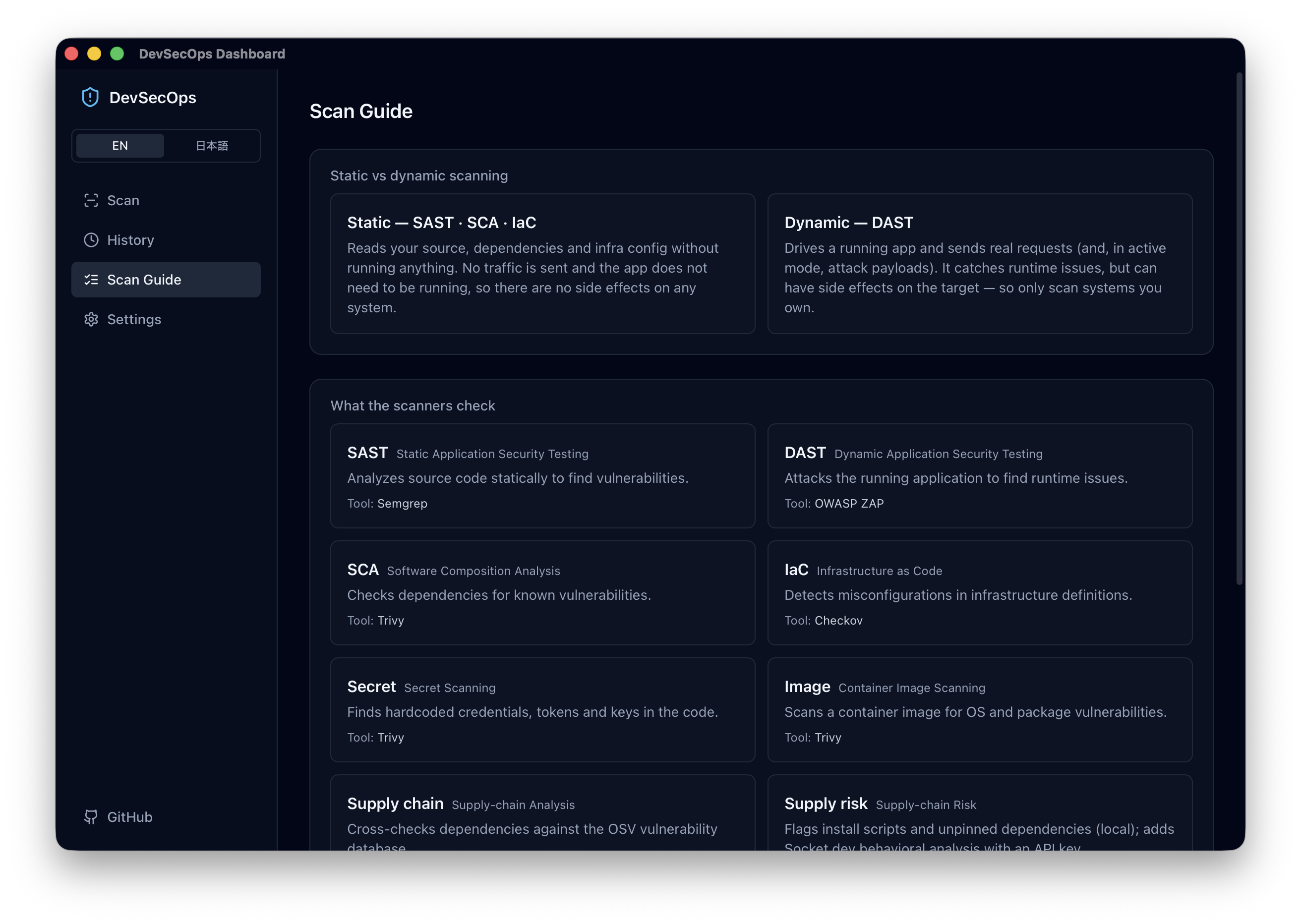Click the "Secret Scanning" subtitle
Image resolution: width=1301 pixels, height=924 pixels.
450,688
